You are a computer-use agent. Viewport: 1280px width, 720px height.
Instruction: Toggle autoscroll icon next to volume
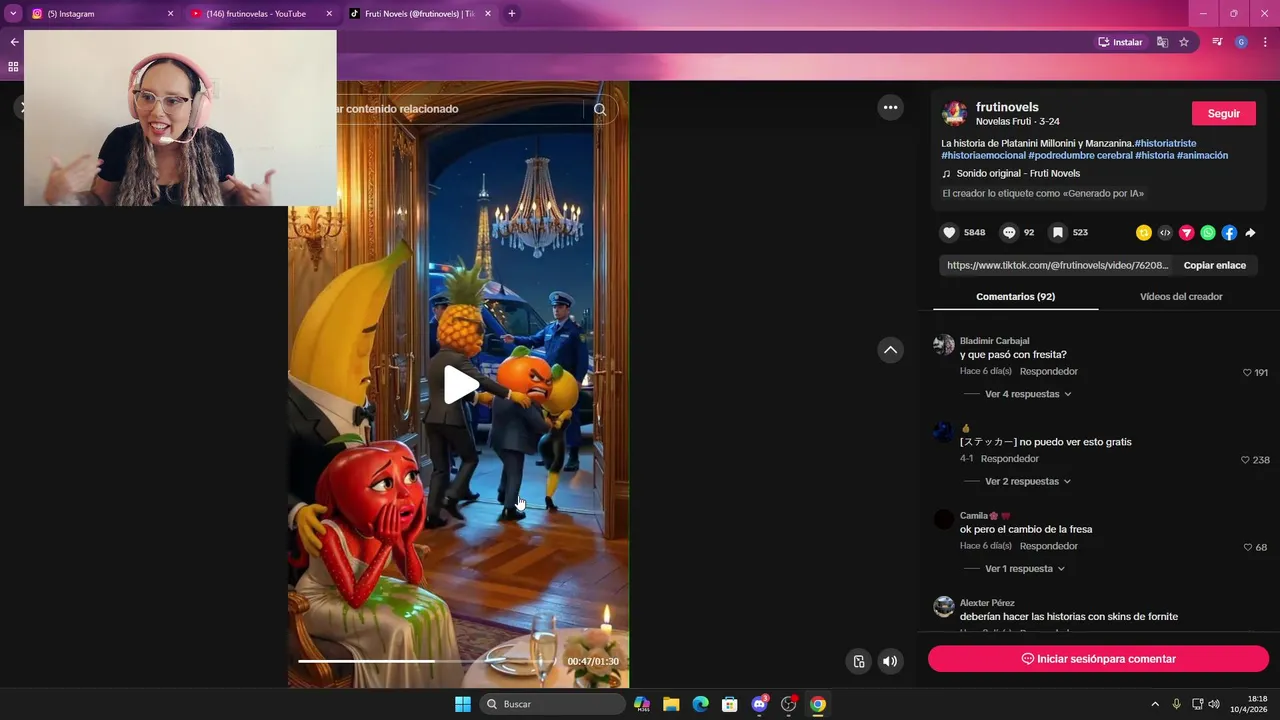click(x=858, y=661)
